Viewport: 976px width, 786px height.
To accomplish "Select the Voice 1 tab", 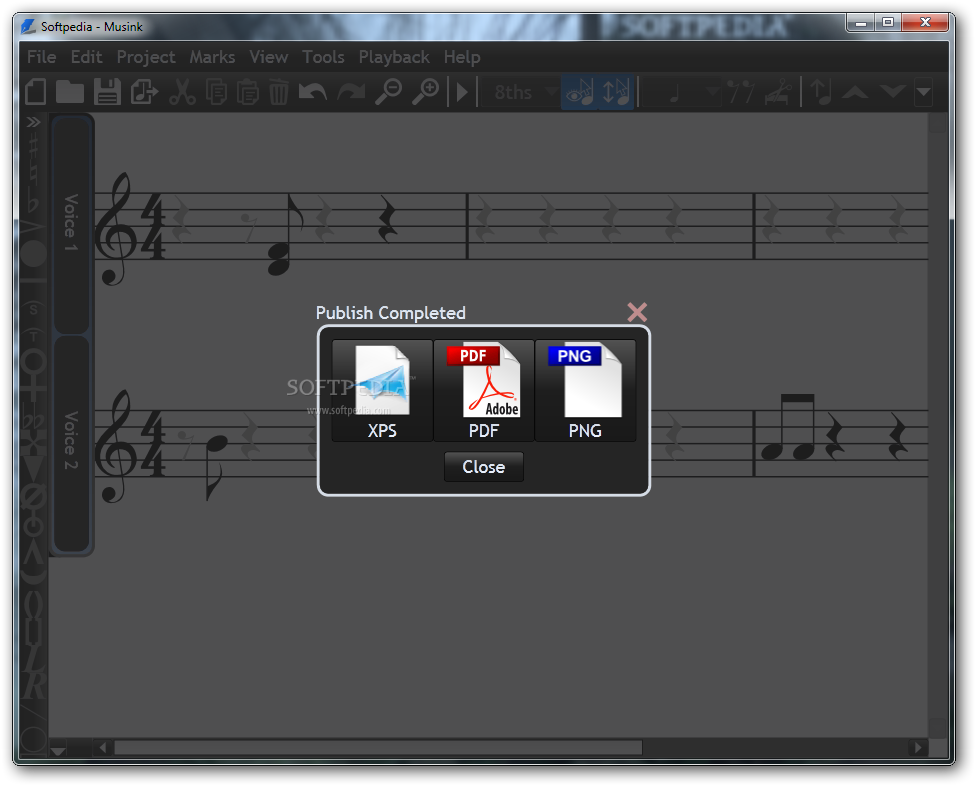I will click(72, 223).
